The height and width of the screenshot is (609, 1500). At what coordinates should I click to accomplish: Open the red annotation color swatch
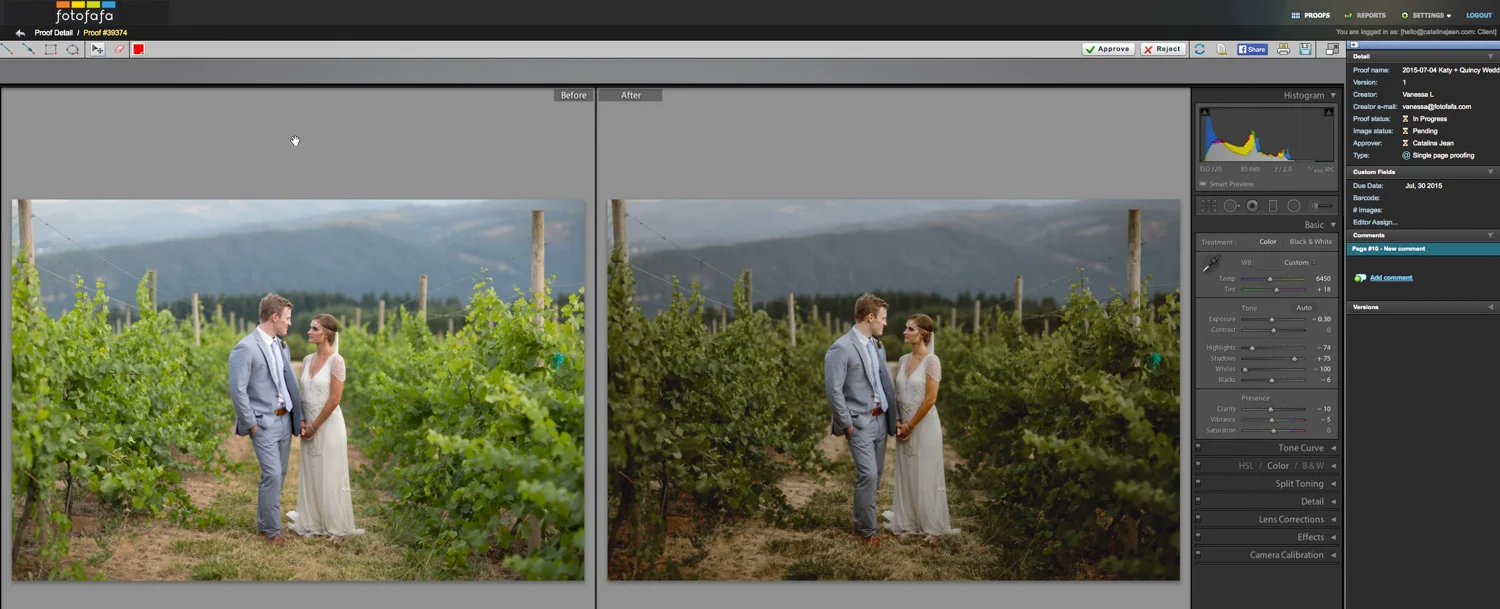[x=139, y=49]
